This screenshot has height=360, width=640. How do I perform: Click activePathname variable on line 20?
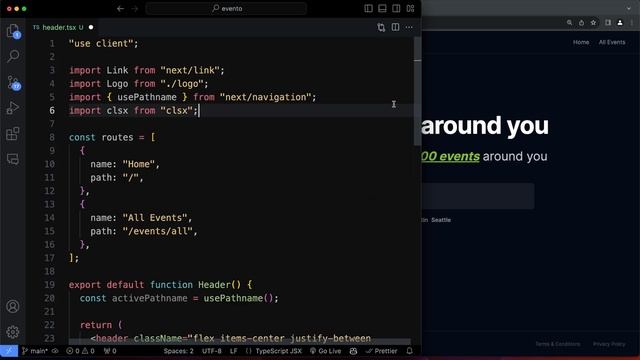pos(150,298)
